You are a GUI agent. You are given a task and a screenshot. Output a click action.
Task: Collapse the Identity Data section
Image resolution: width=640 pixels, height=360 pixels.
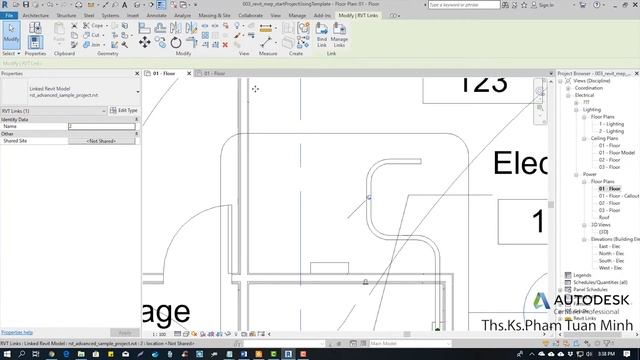136,119
